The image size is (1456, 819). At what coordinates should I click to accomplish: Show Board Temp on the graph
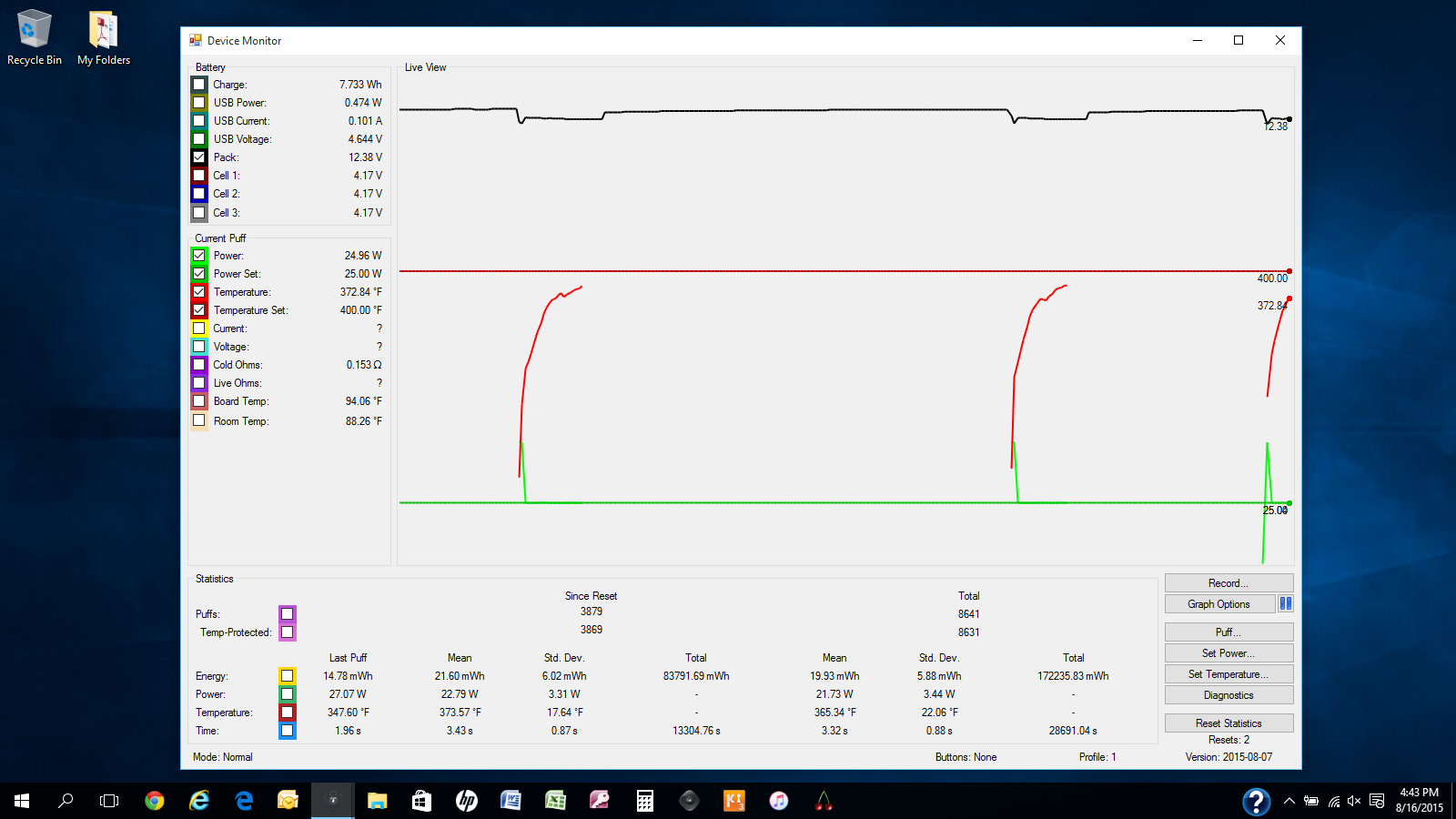pos(199,401)
